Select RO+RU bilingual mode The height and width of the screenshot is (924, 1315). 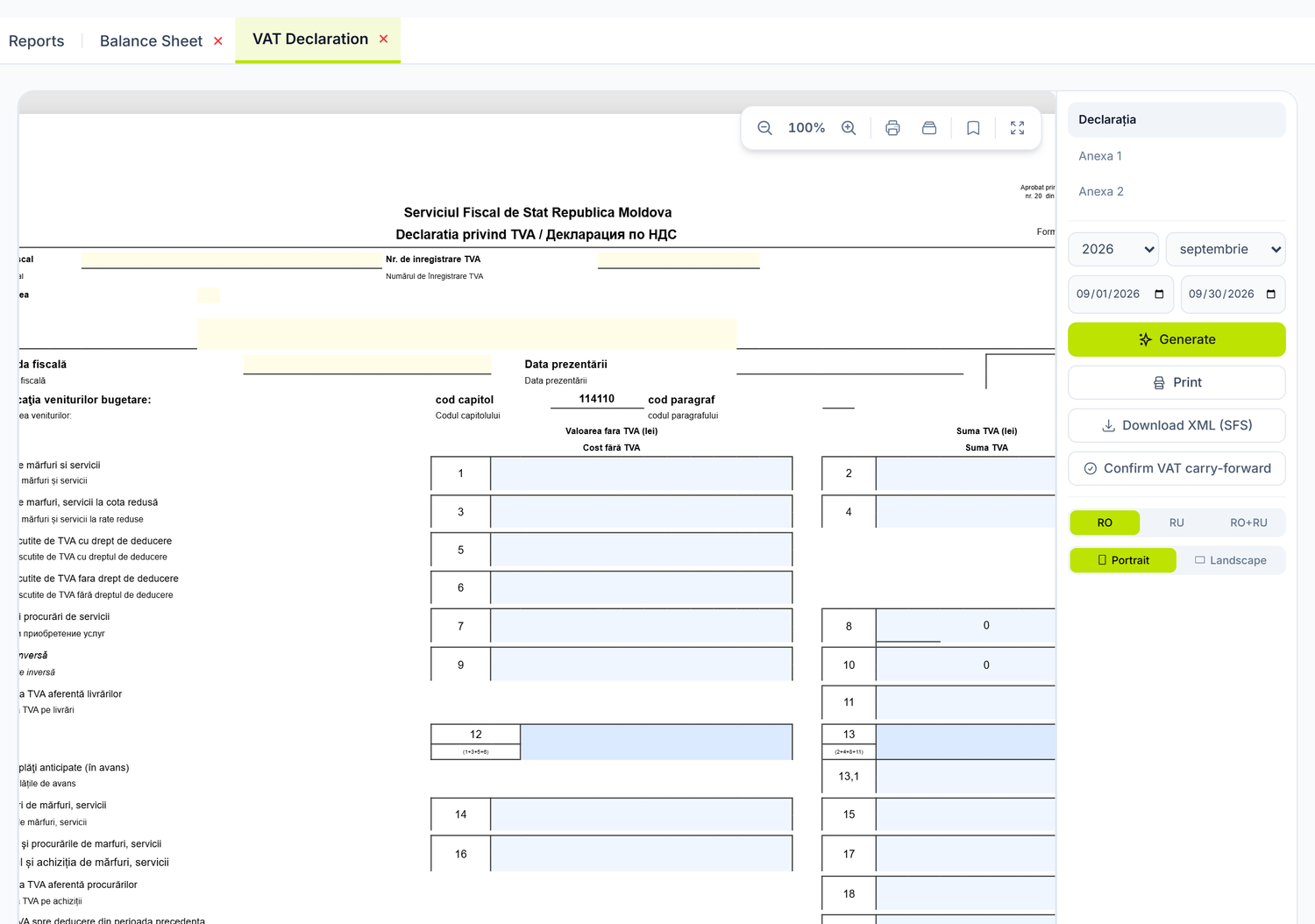coord(1248,522)
